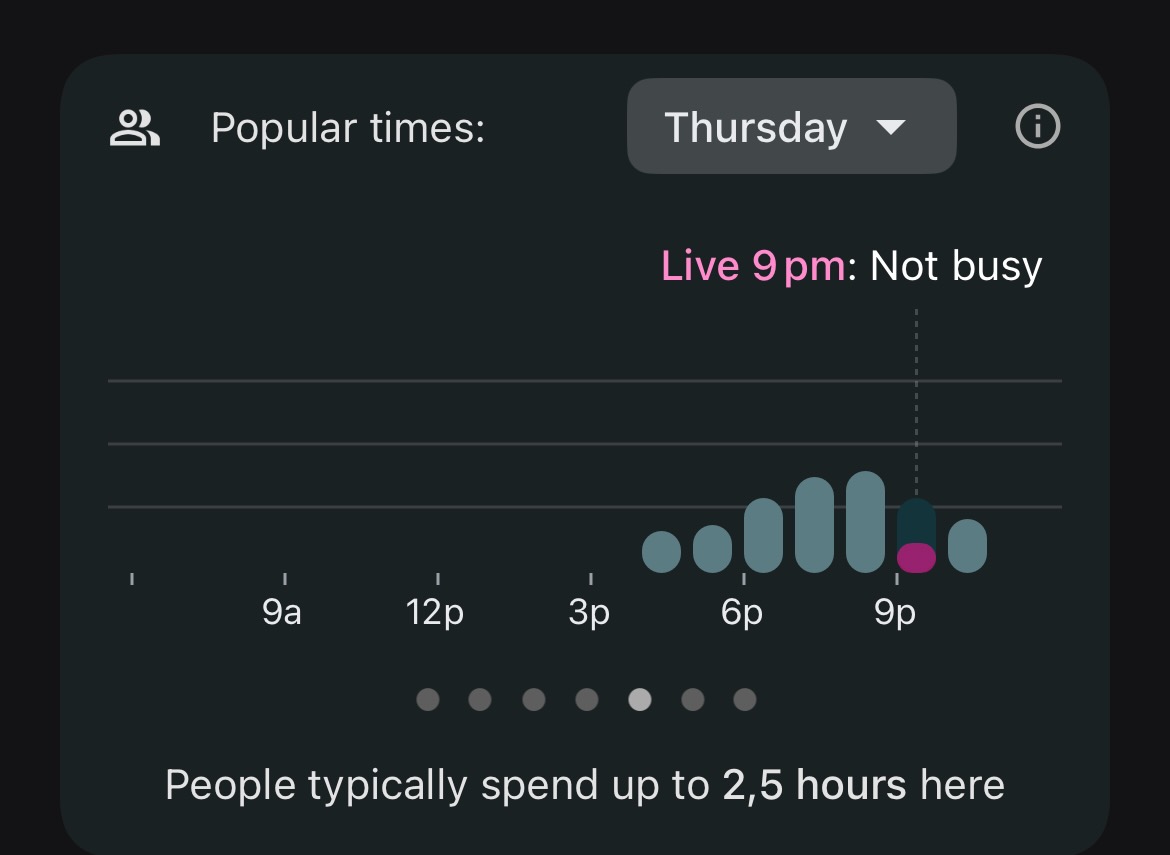The width and height of the screenshot is (1170, 855).
Task: Click the dropdown arrow in the Thursday selector
Action: click(x=889, y=127)
